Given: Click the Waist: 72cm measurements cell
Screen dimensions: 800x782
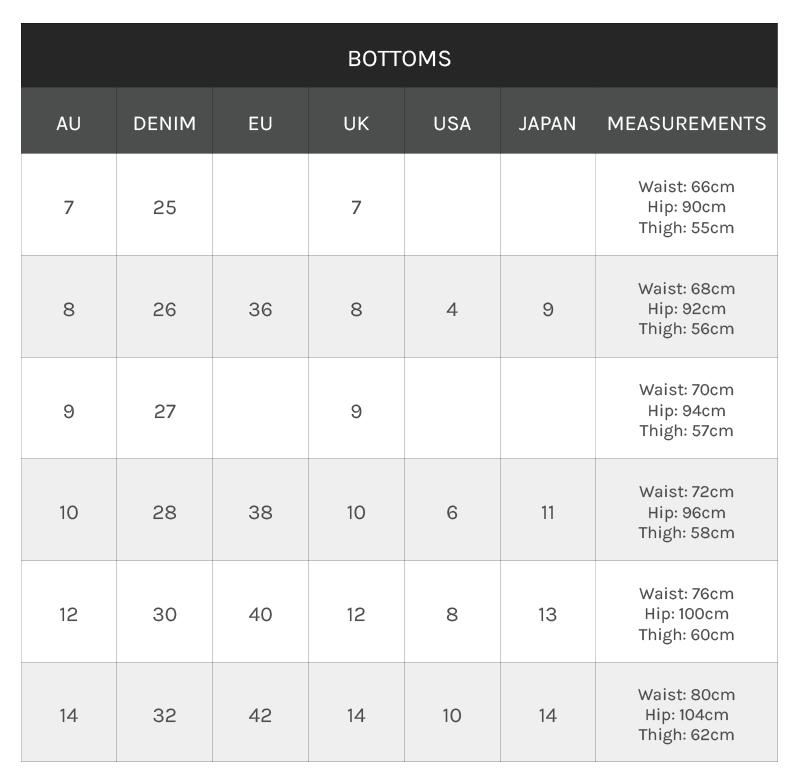Looking at the screenshot, I should pyautogui.click(x=686, y=512).
